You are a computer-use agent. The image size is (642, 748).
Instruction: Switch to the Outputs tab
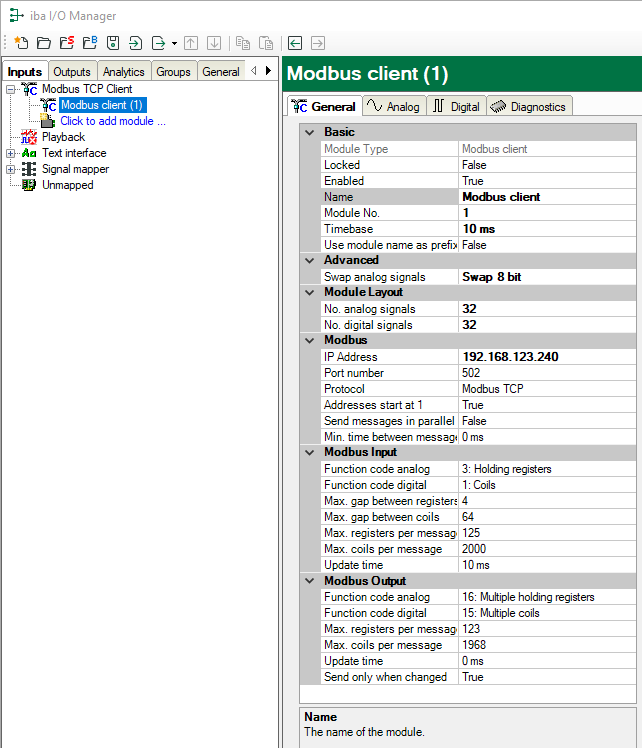71,72
